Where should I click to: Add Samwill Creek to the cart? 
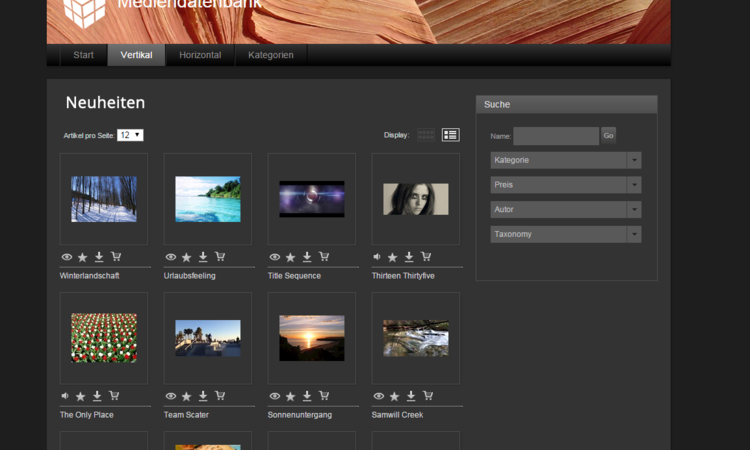(428, 395)
